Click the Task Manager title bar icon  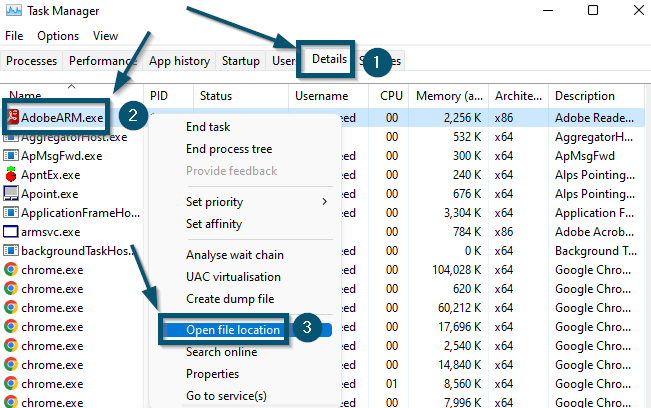pos(14,10)
